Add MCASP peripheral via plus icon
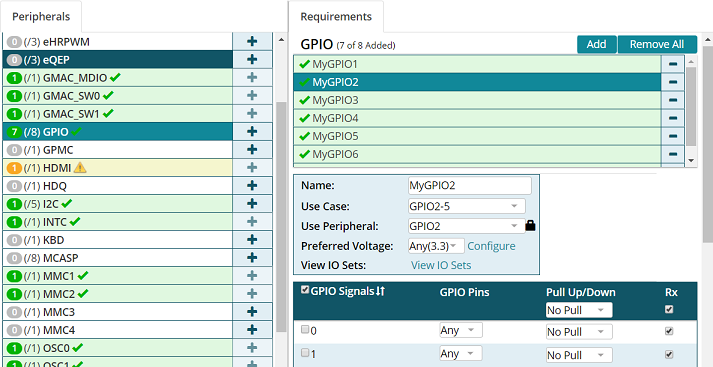Viewport: 713px width, 367px height. (252, 258)
